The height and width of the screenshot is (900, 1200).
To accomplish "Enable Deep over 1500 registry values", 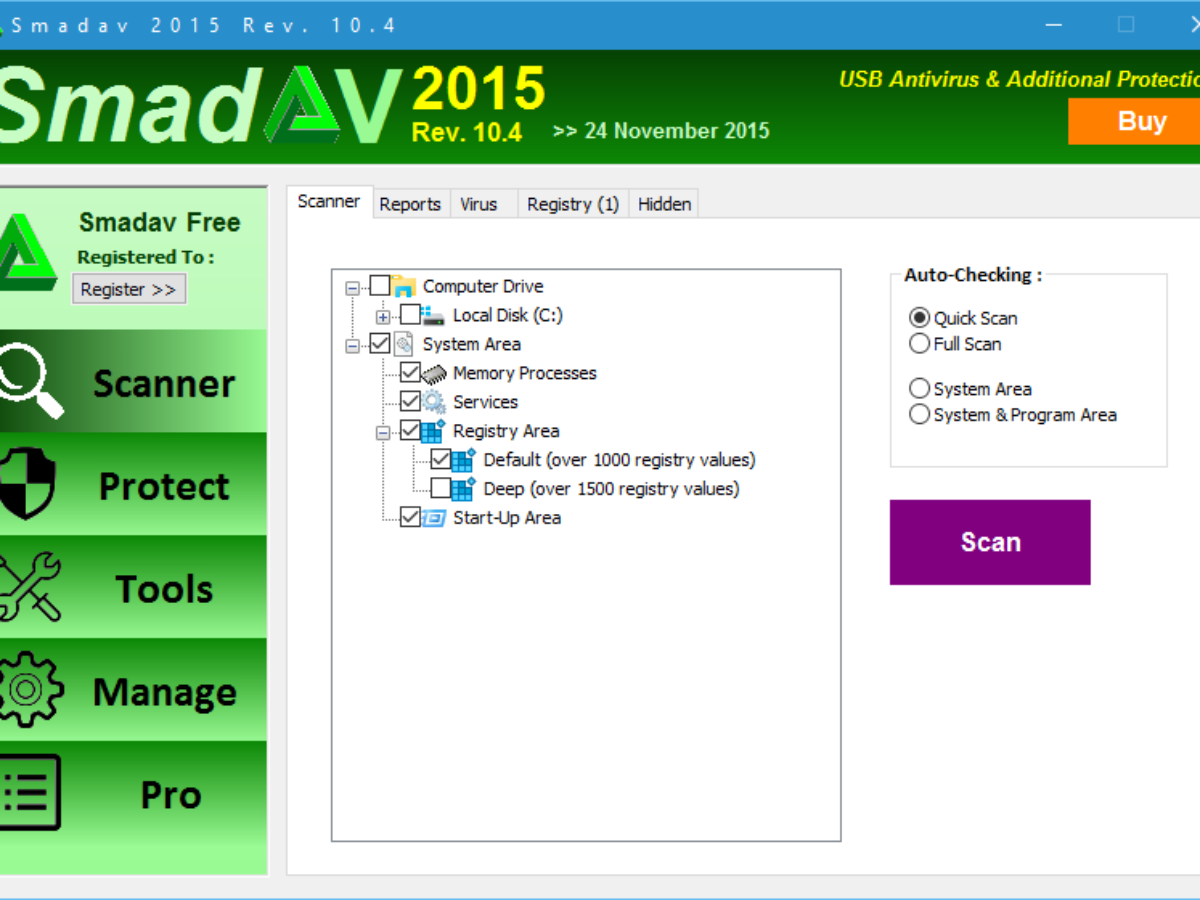I will [440, 489].
